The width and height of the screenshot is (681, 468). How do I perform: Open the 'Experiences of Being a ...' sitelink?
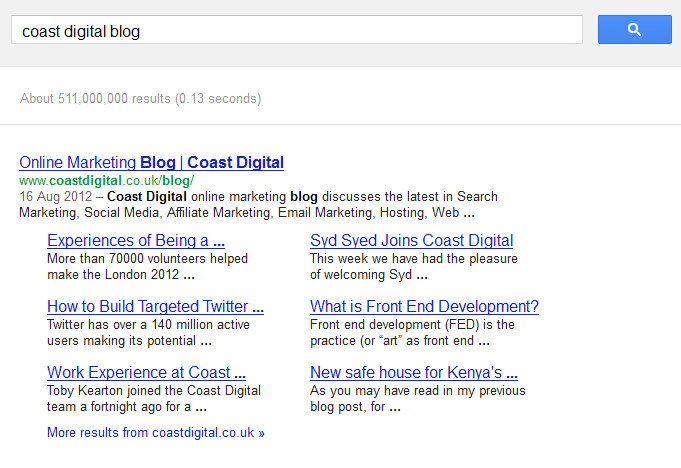coord(136,240)
